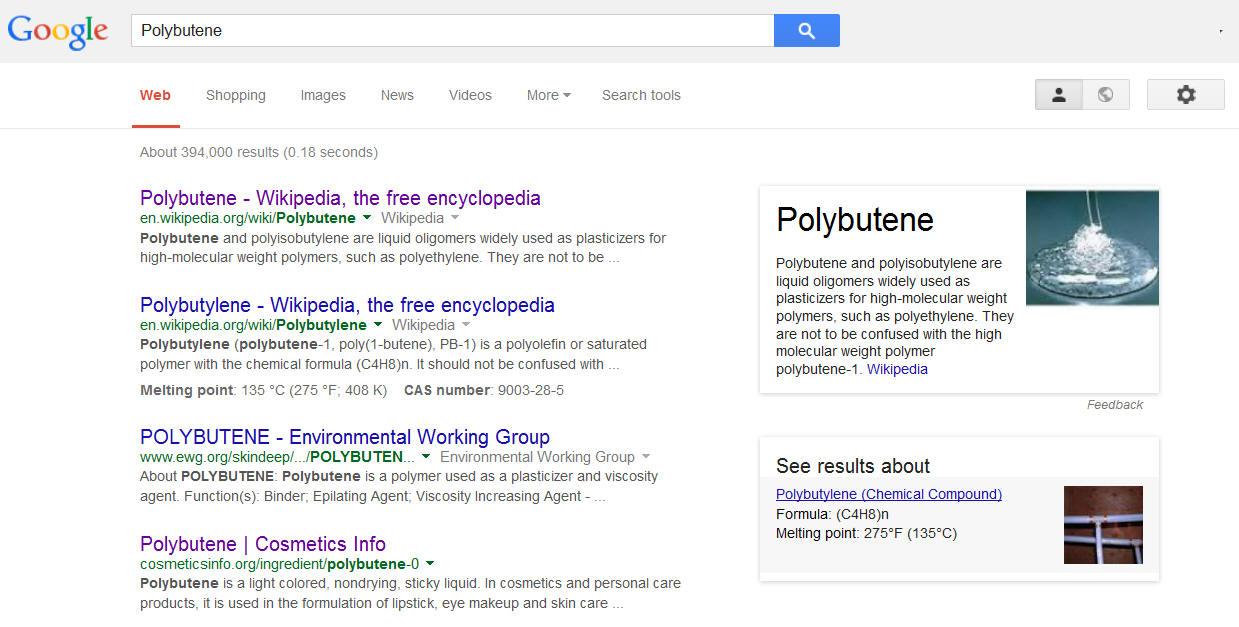Expand the More dropdown menu
The height and width of the screenshot is (627, 1239).
tap(548, 96)
